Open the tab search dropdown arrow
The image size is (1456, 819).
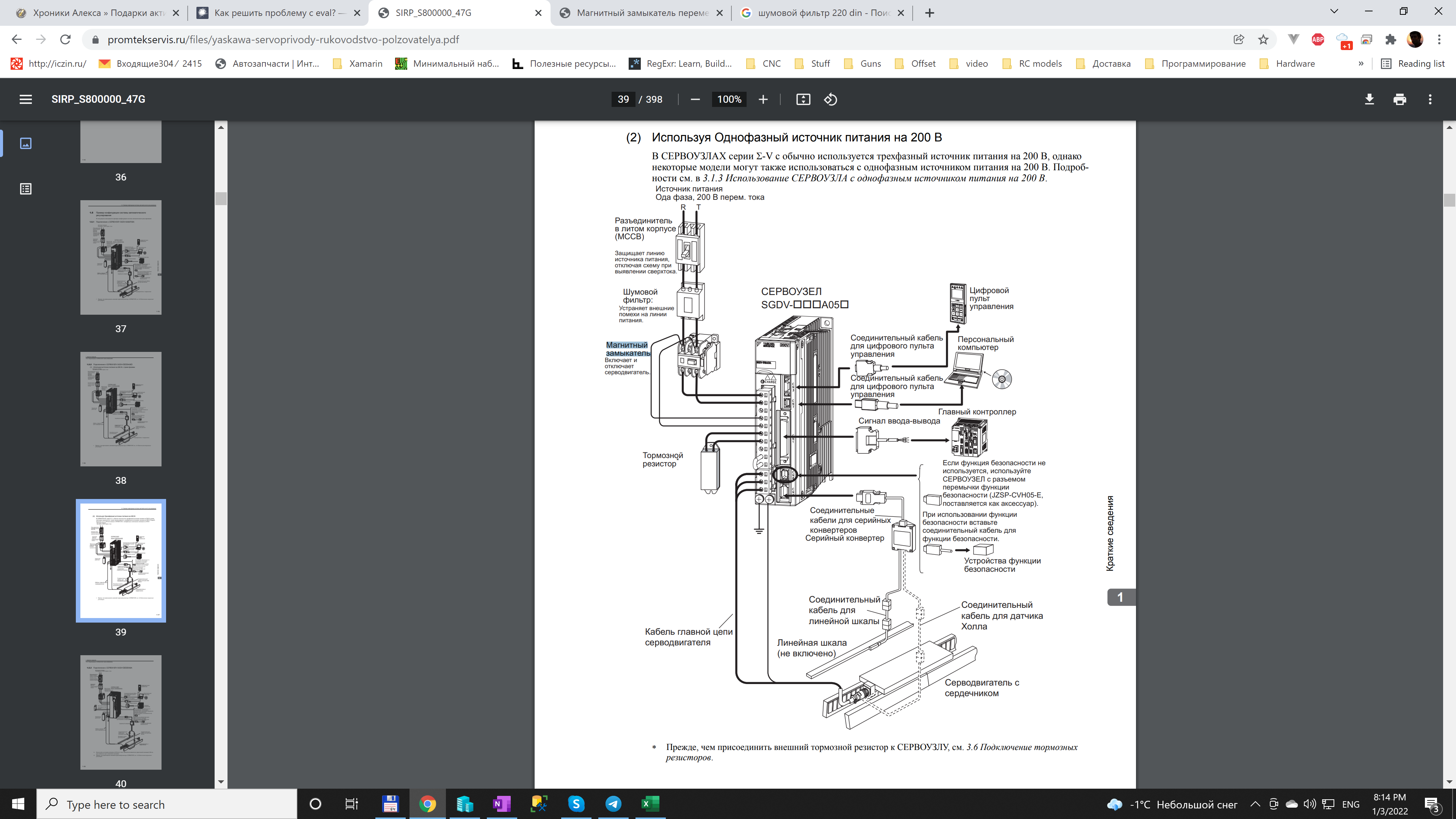click(1334, 12)
